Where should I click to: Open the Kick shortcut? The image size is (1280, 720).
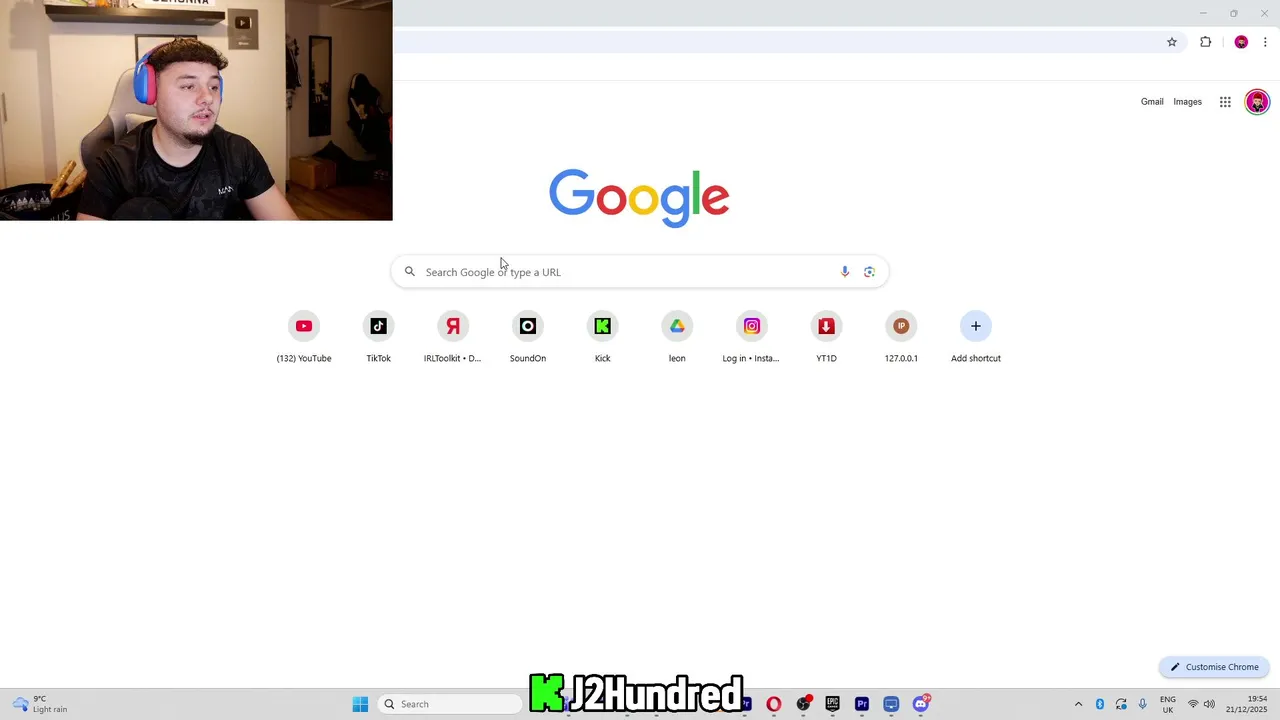(x=602, y=337)
